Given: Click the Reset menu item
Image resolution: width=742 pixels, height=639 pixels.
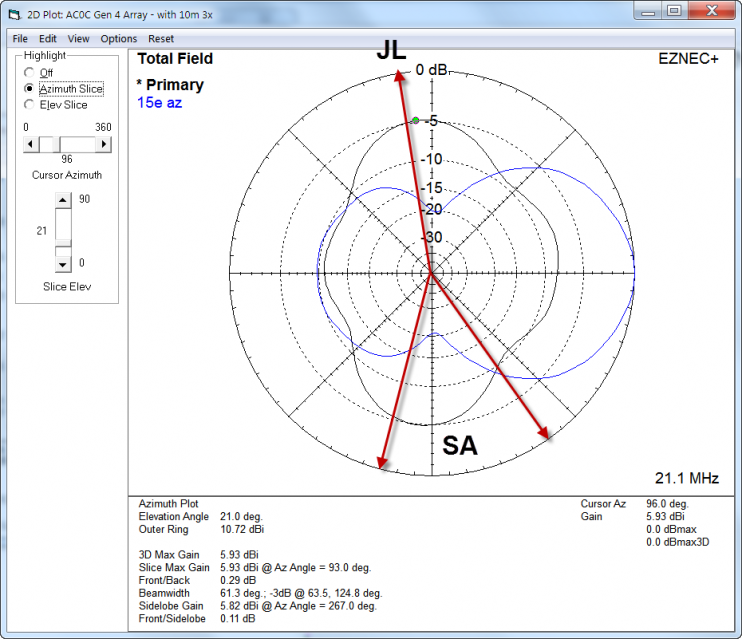Looking at the screenshot, I should [161, 39].
